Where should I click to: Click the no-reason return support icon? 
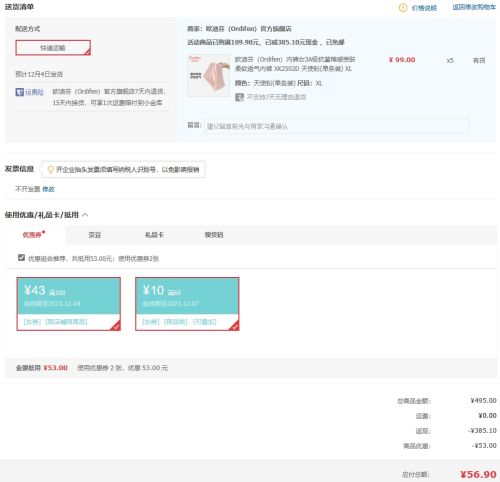click(239, 97)
